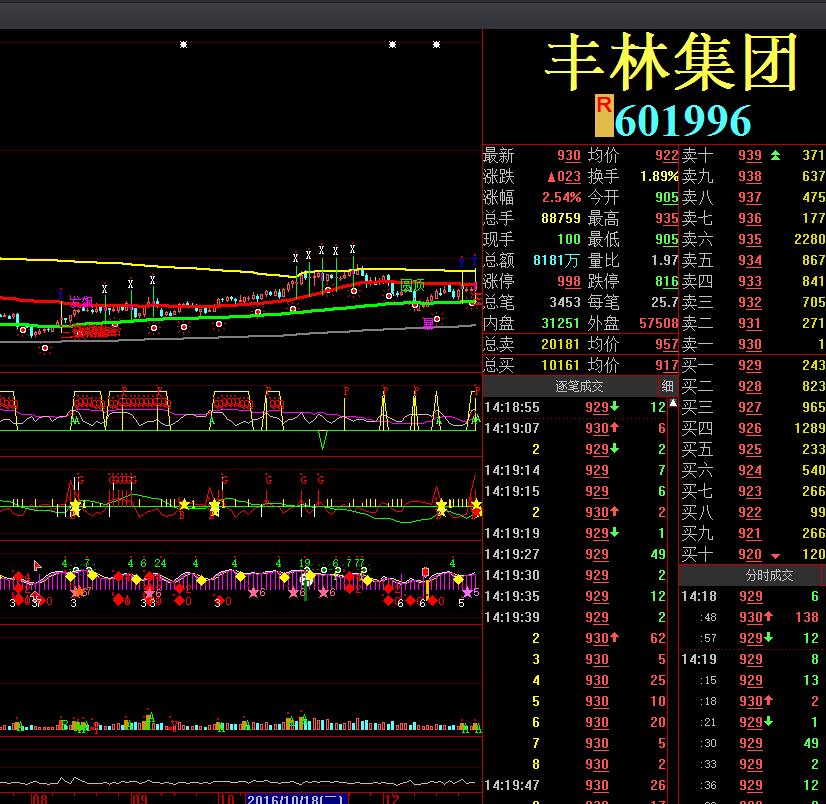826x804 pixels.
Task: Click the 总买 value 10161
Action: (x=561, y=365)
